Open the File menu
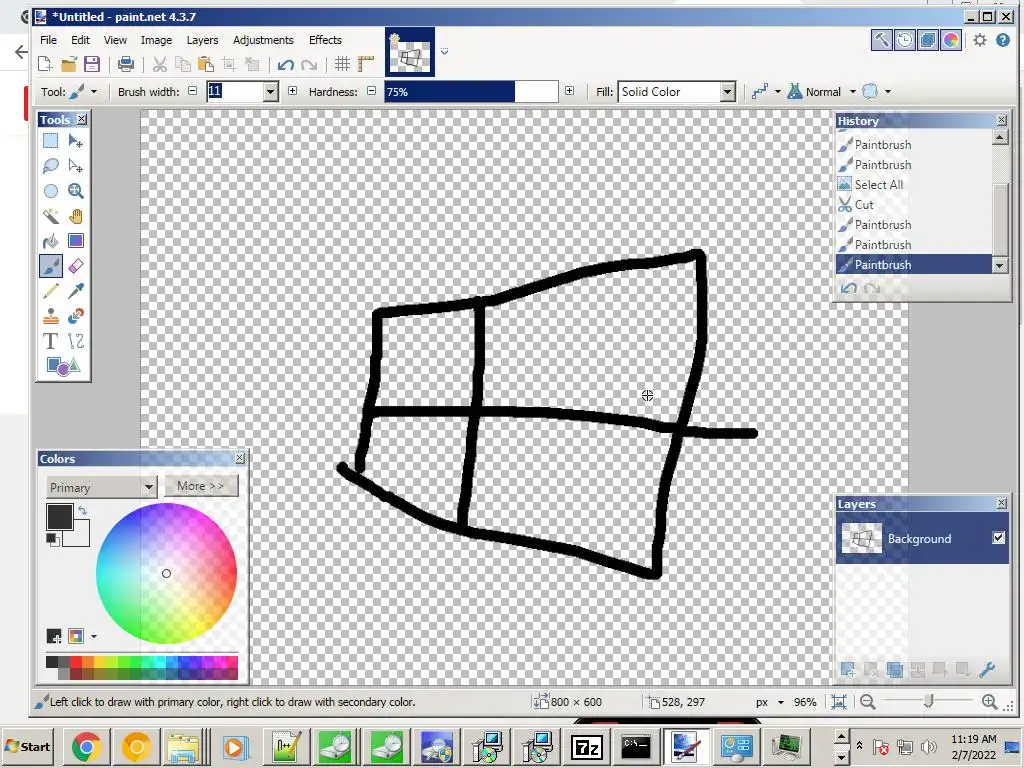 click(x=48, y=40)
